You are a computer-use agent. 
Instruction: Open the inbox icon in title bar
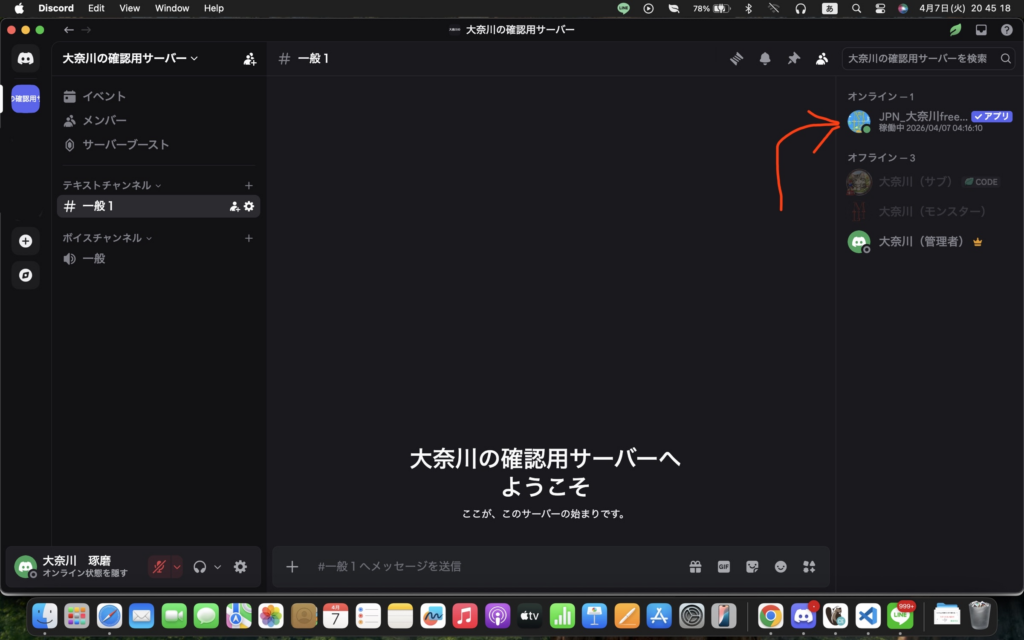(981, 30)
